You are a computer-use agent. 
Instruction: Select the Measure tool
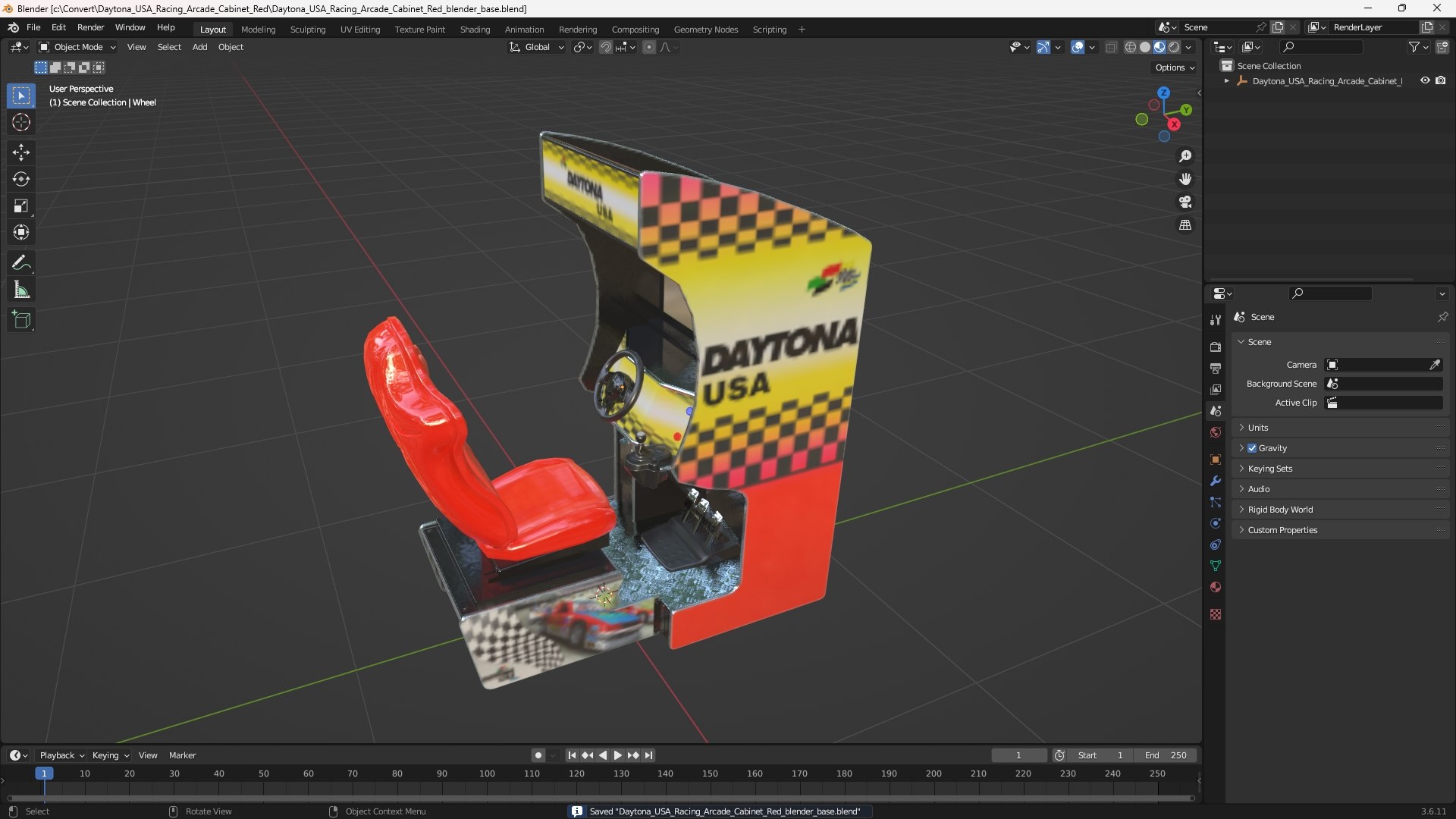coord(21,290)
